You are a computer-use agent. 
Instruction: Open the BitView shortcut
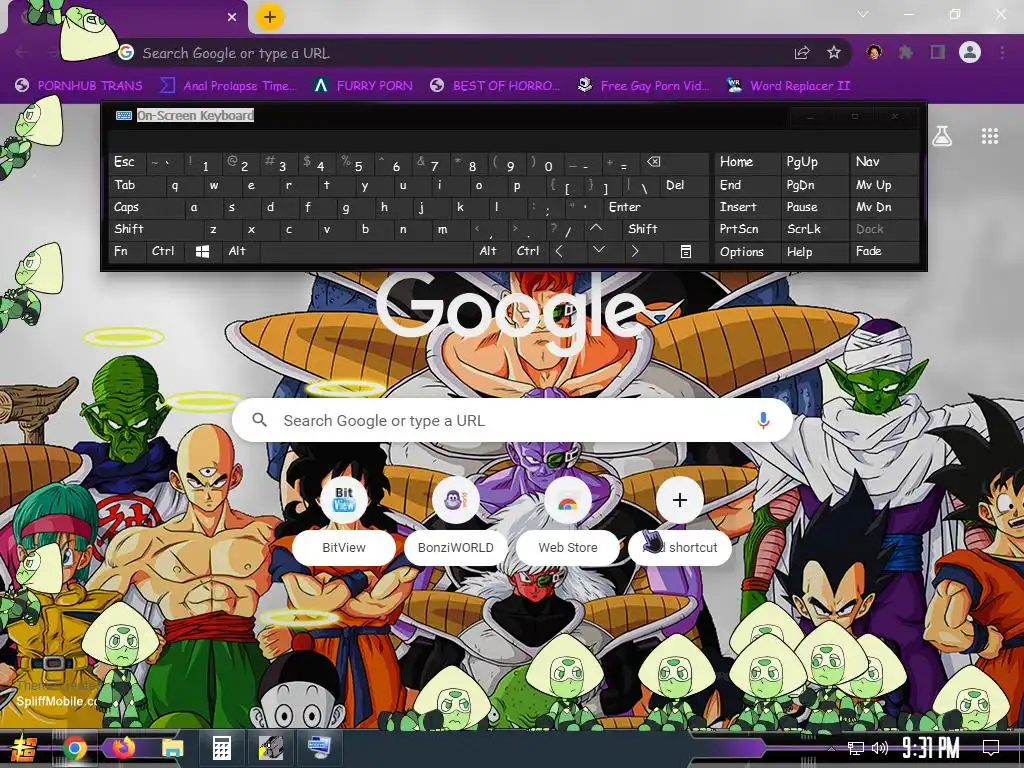(x=344, y=522)
